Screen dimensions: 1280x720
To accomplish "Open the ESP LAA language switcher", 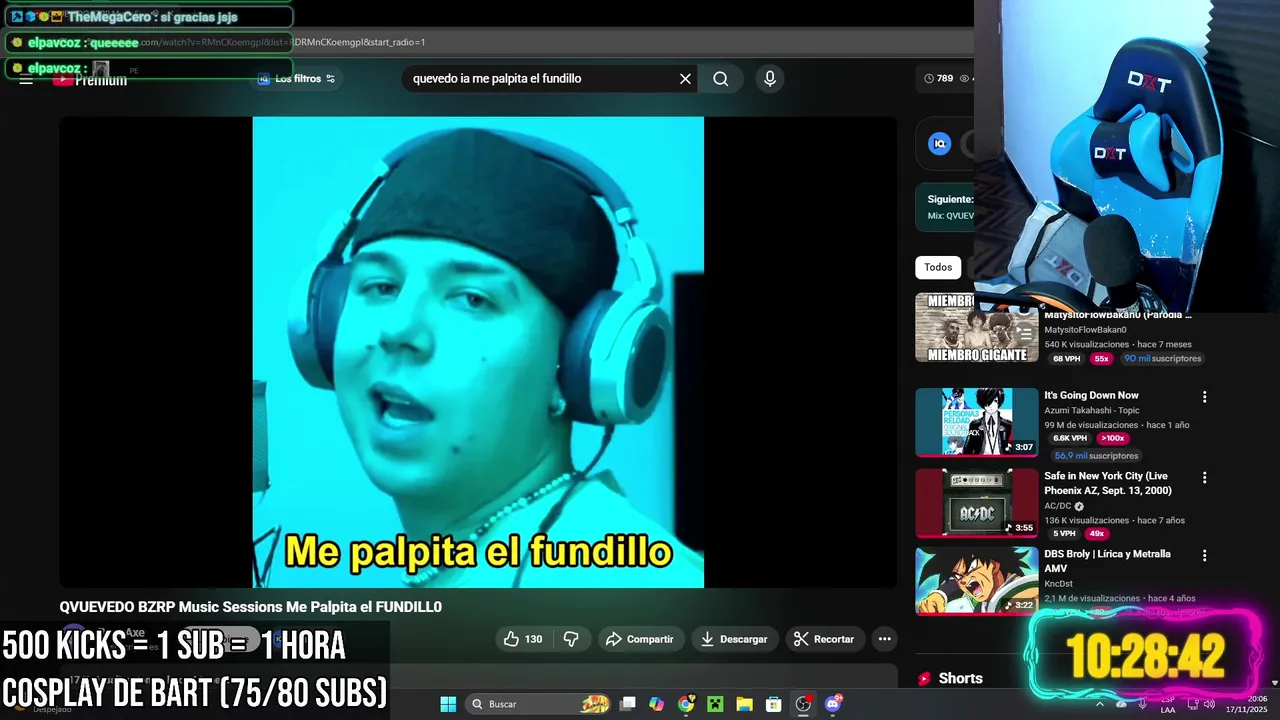I will pos(1168,705).
